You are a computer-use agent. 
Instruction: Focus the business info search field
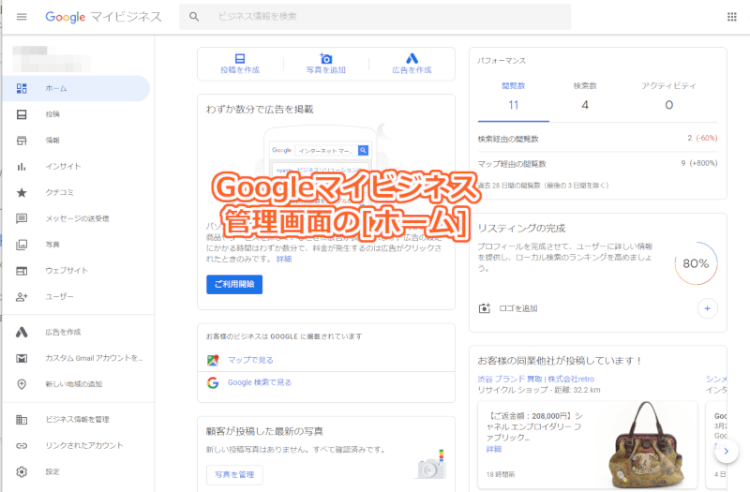[375, 17]
